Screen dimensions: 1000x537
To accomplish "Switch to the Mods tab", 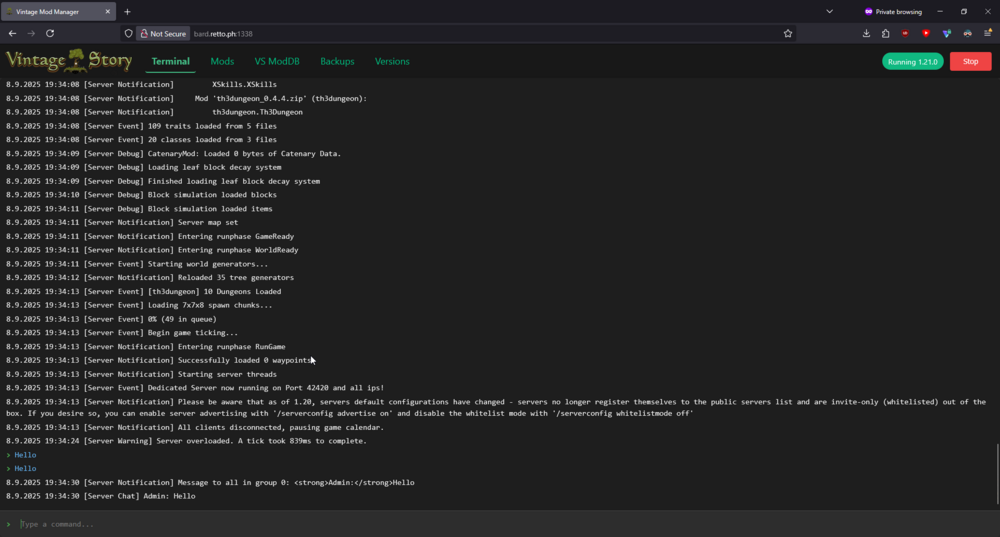I will click(222, 61).
